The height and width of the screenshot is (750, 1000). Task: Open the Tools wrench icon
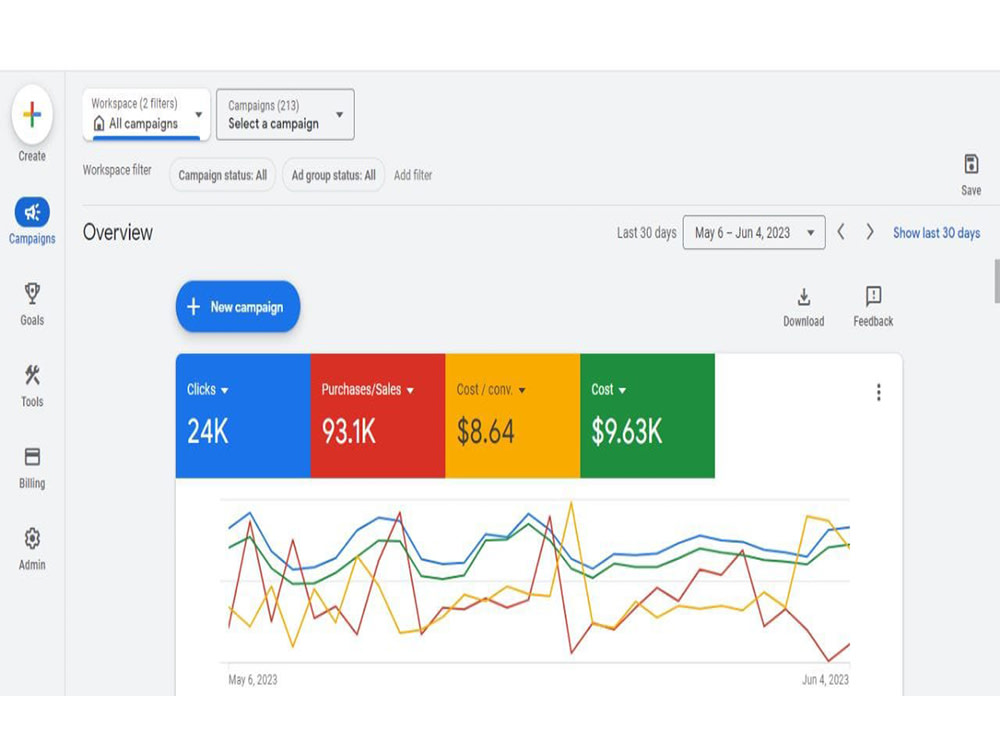coord(32,375)
